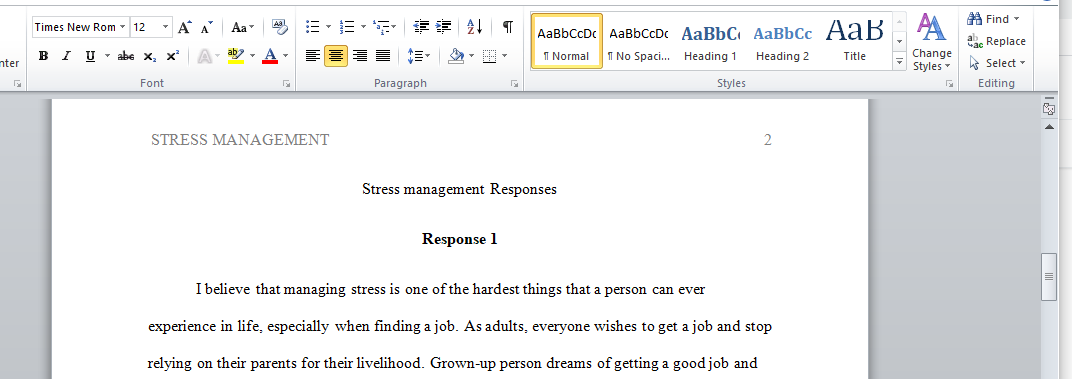Toggle superscript formatting

[x=172, y=56]
